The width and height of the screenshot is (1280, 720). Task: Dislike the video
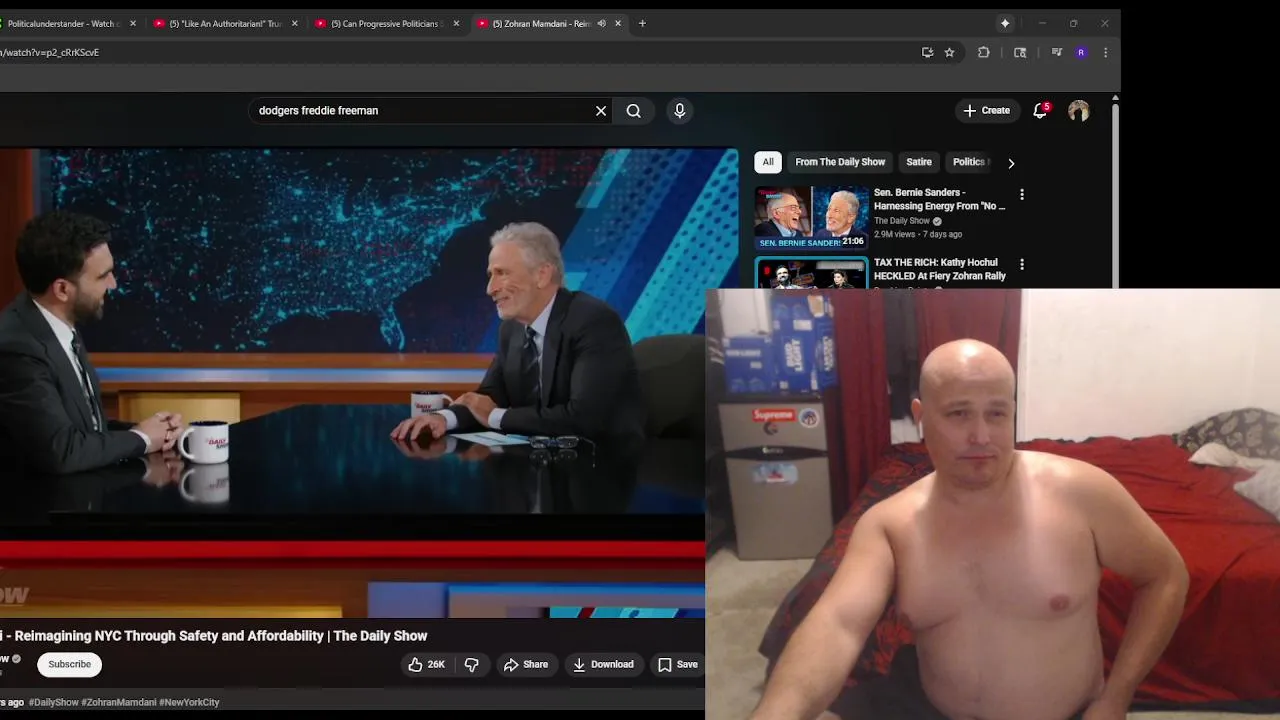[x=472, y=664]
